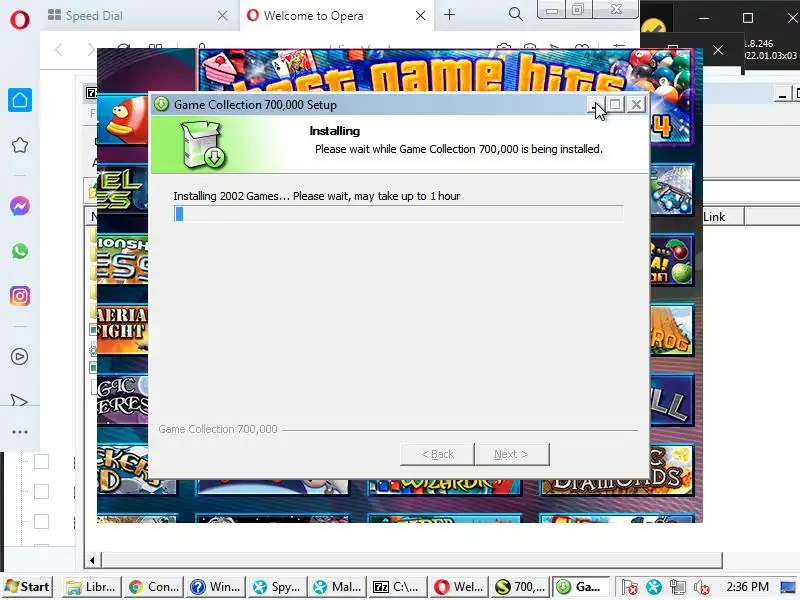Screen dimensions: 800x600
Task: Open Messenger in Opera sidebar
Action: coord(20,206)
